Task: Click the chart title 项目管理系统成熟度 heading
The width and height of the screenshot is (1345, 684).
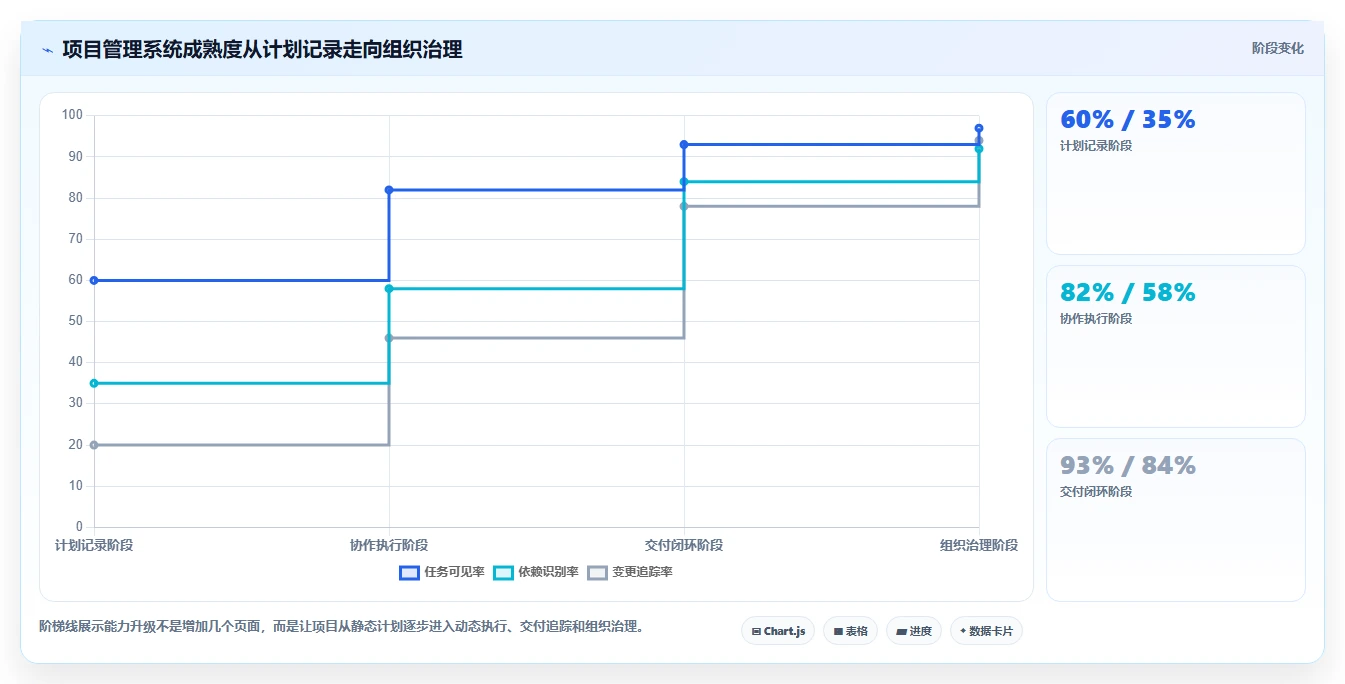Action: [262, 49]
